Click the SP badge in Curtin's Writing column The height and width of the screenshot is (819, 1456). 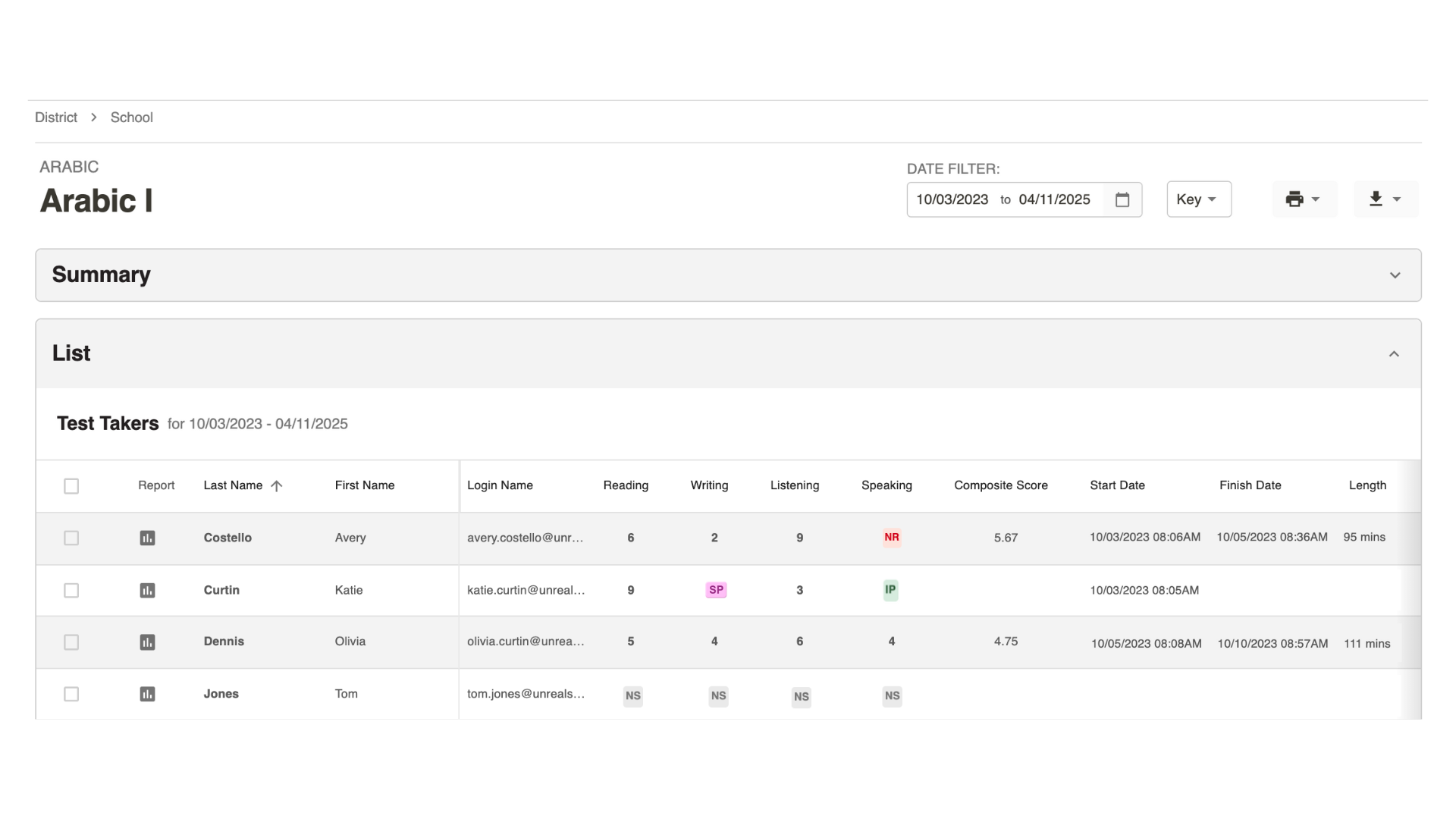tap(716, 590)
